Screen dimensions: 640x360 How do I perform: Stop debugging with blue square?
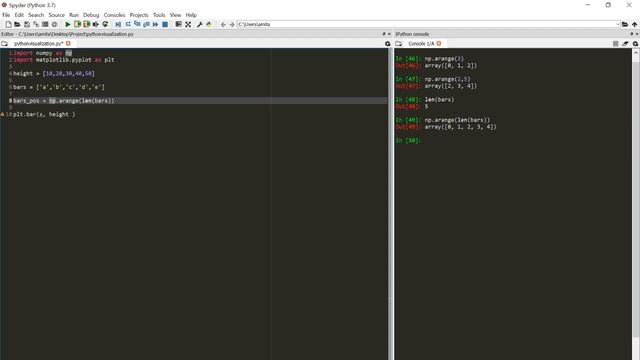pyautogui.click(x=165, y=24)
